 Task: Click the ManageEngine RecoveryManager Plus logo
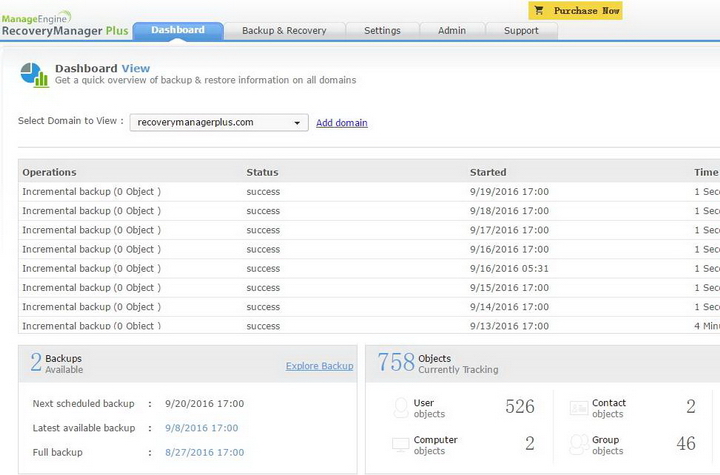point(65,24)
